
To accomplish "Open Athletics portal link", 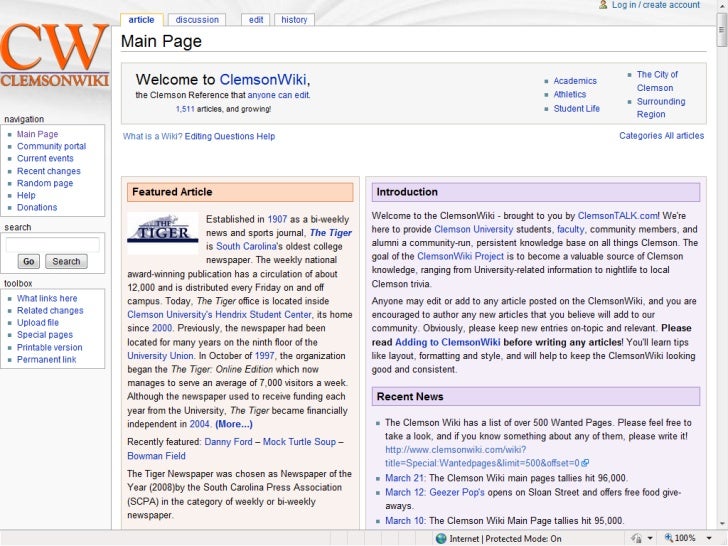I will click(x=570, y=94).
